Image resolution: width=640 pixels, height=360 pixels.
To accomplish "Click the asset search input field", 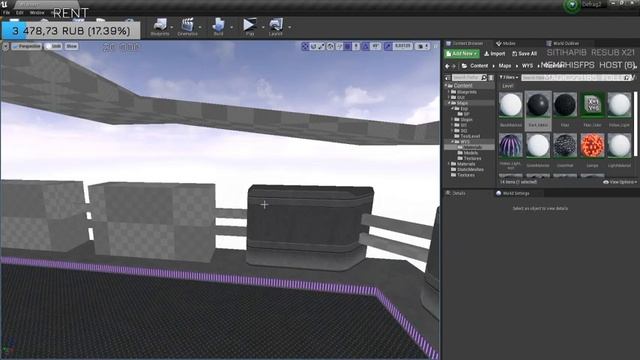I will [576, 78].
